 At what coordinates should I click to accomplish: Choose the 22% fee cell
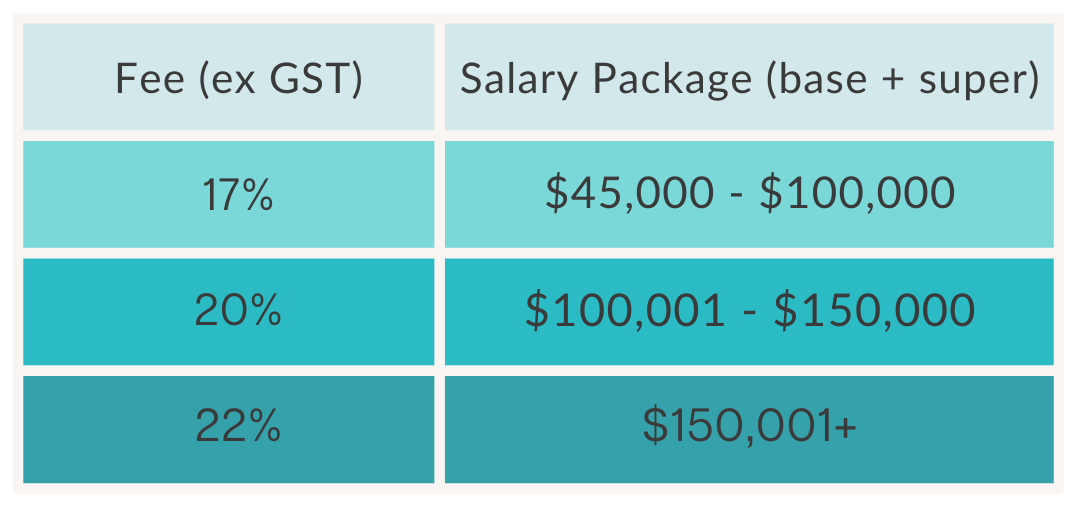pos(229,429)
